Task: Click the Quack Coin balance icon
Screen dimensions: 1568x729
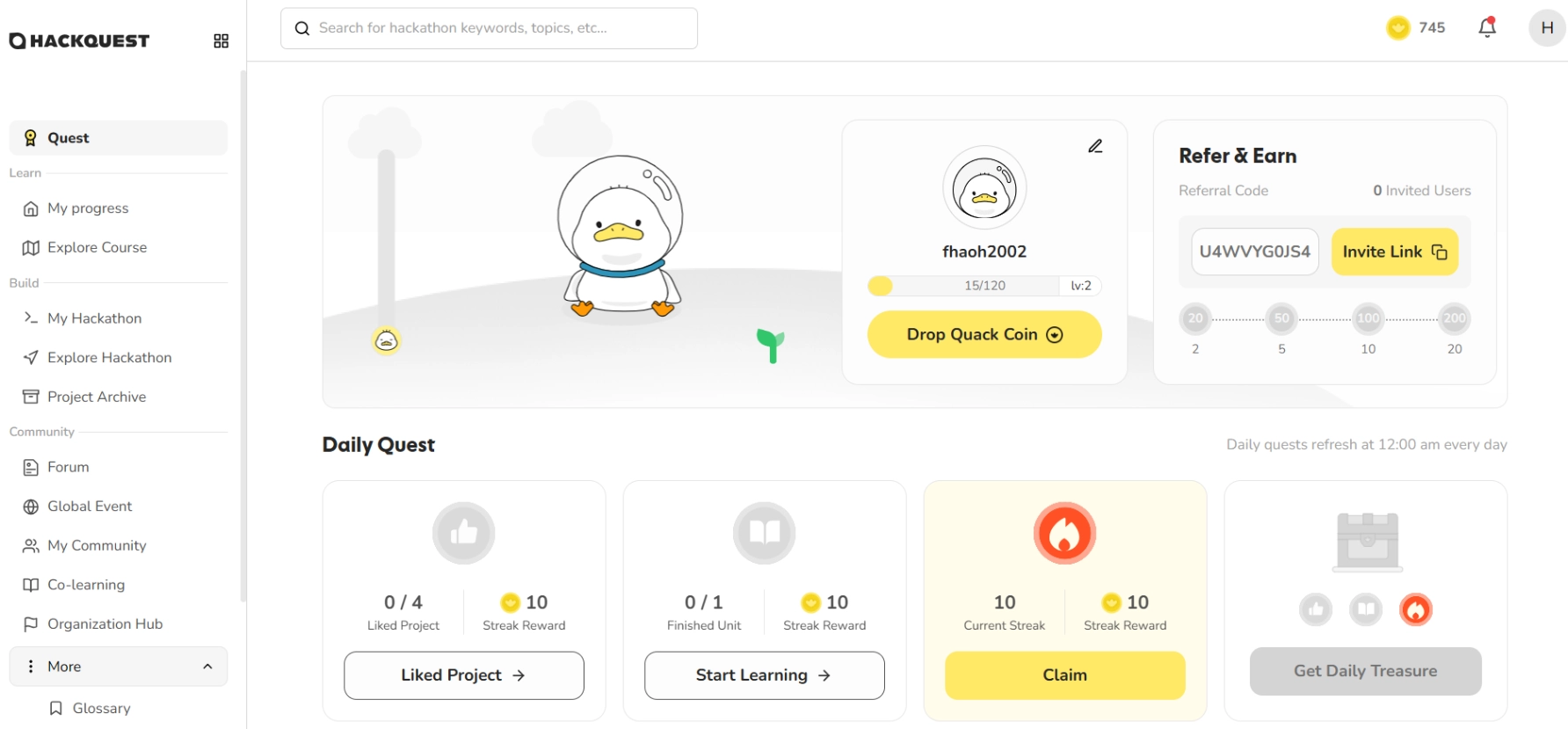Action: point(1397,28)
